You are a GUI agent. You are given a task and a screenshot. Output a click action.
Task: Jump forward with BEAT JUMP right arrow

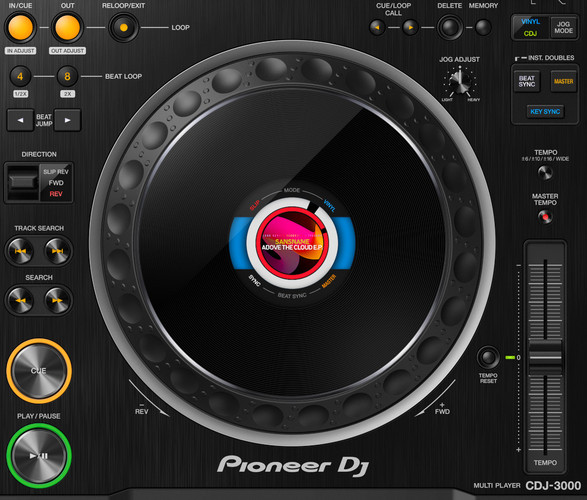(67, 120)
